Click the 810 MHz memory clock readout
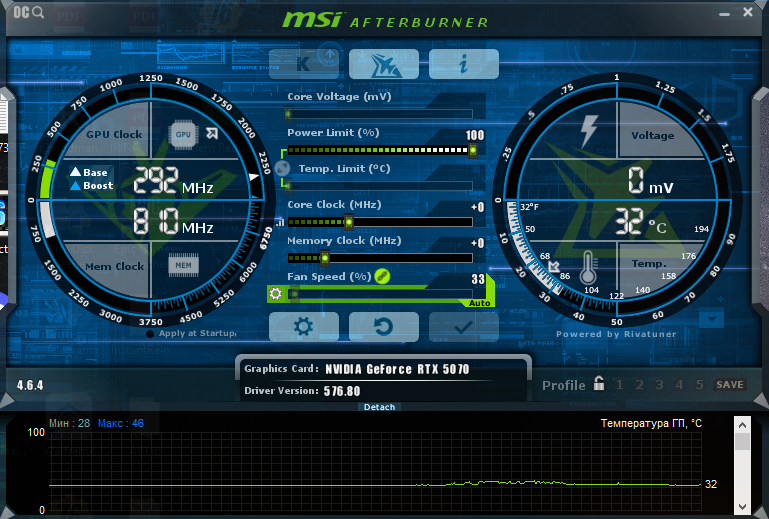 click(173, 221)
